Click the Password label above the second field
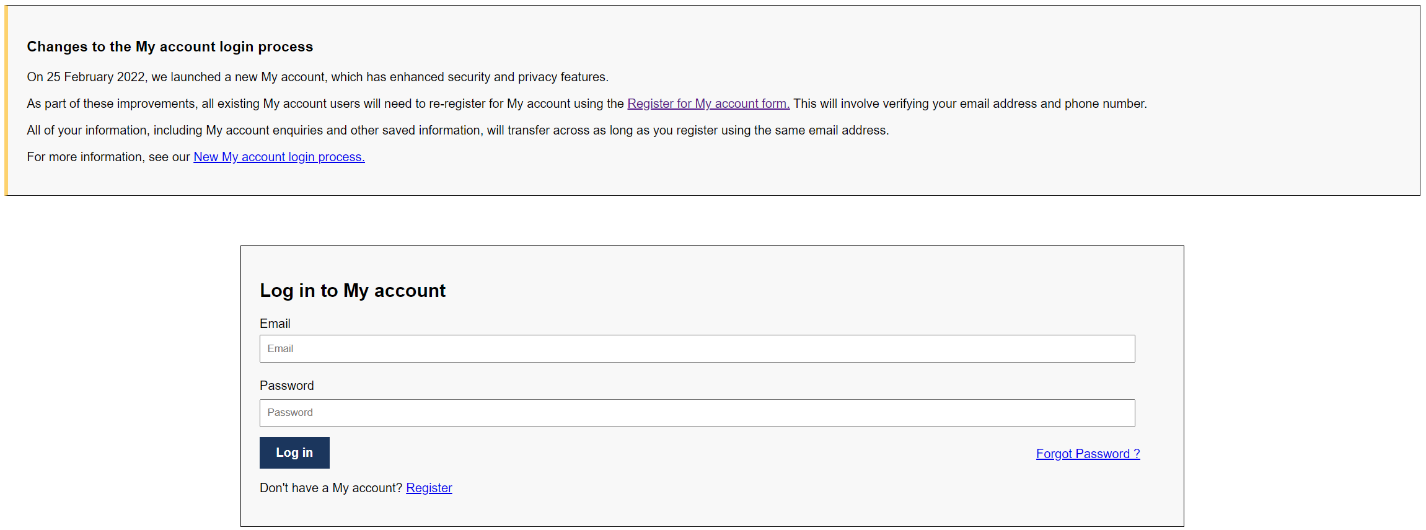The width and height of the screenshot is (1426, 530). tap(287, 386)
